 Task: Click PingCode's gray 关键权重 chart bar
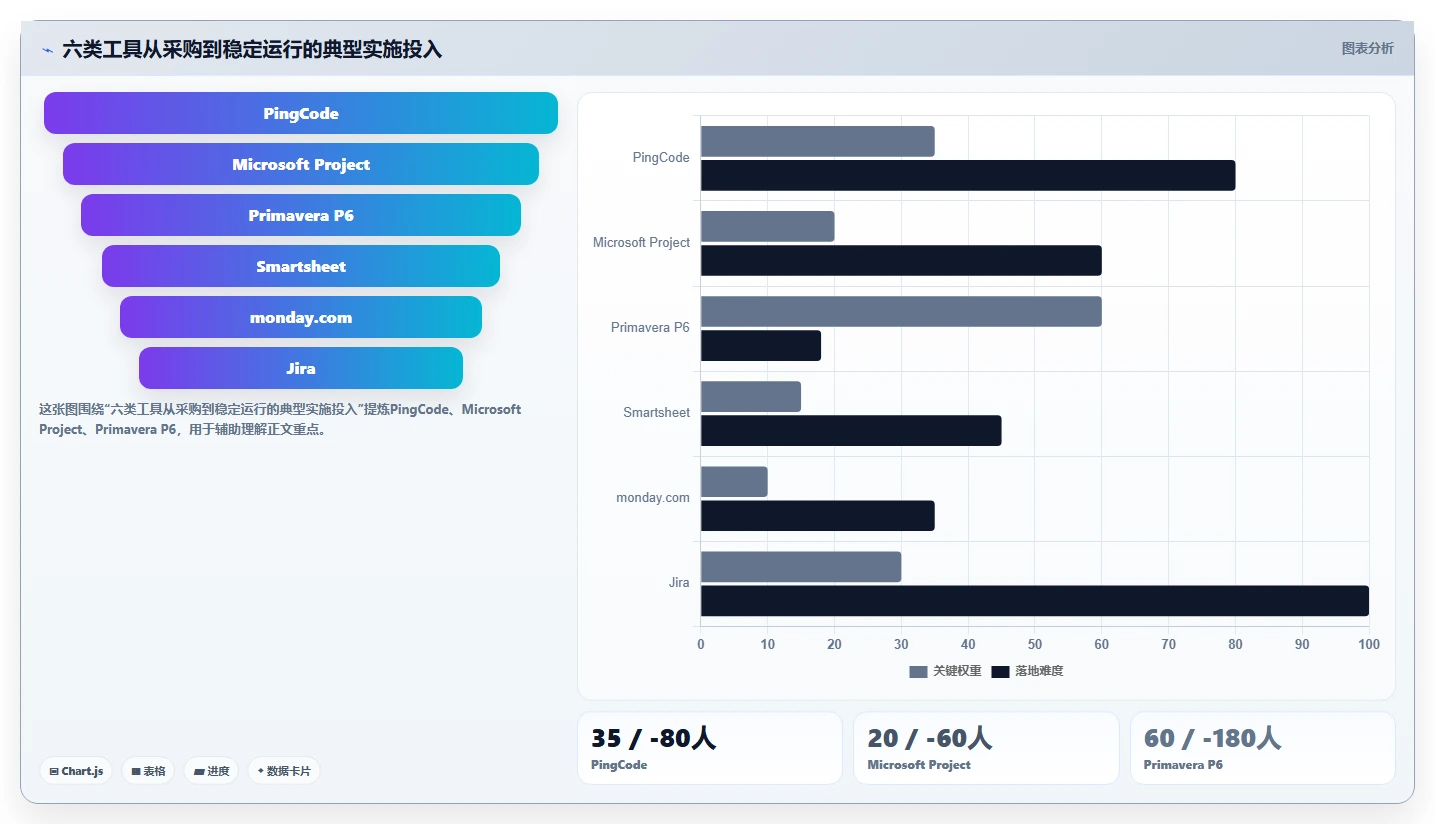coord(817,141)
